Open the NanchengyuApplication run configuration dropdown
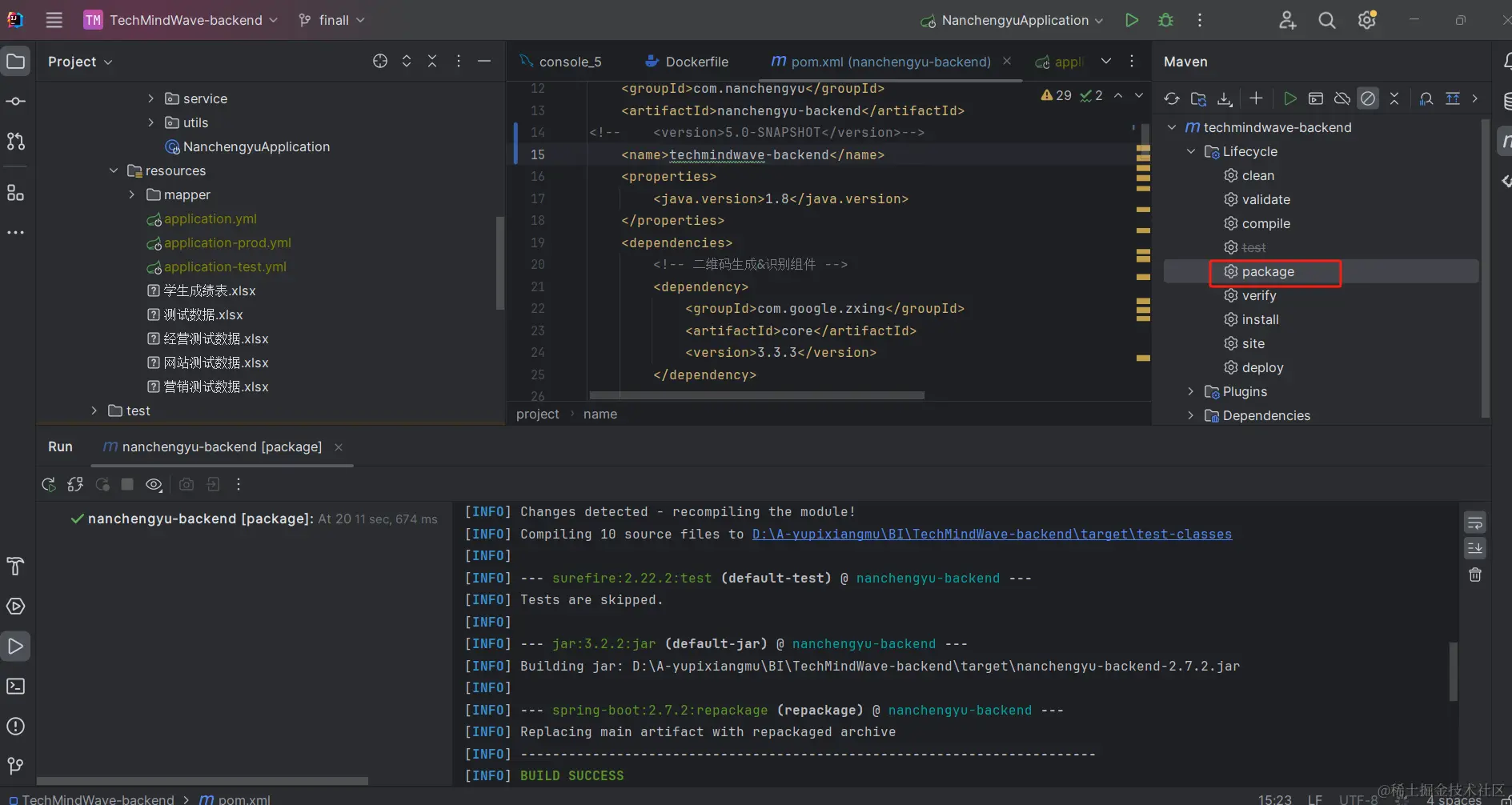 click(x=1012, y=20)
